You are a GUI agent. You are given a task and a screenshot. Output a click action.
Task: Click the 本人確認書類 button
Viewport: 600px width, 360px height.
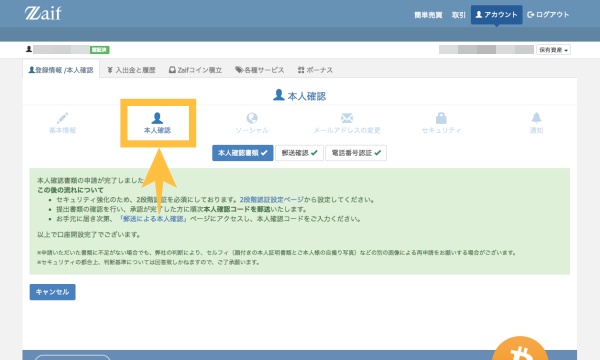pos(243,153)
